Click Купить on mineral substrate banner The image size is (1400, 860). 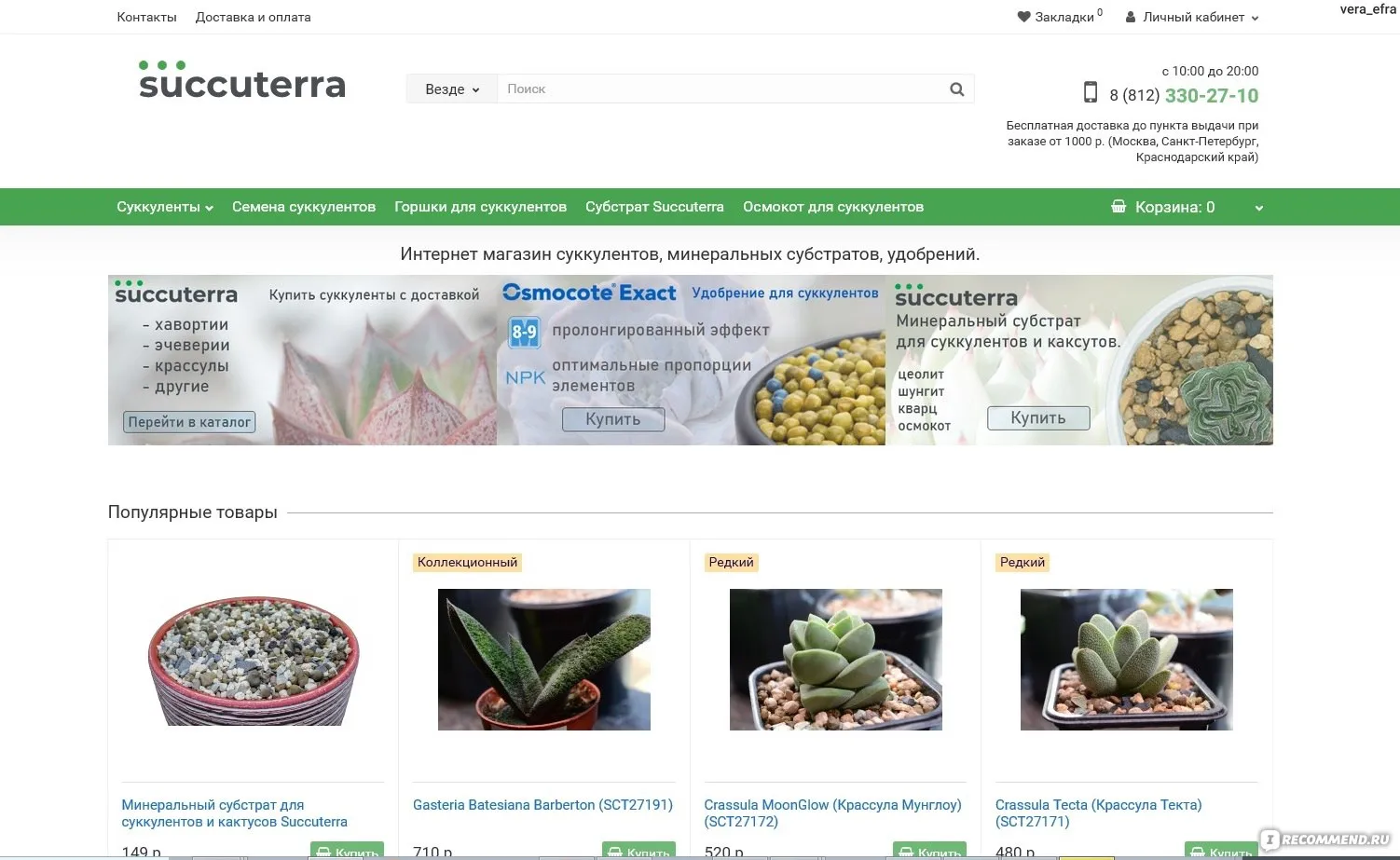(x=1038, y=417)
